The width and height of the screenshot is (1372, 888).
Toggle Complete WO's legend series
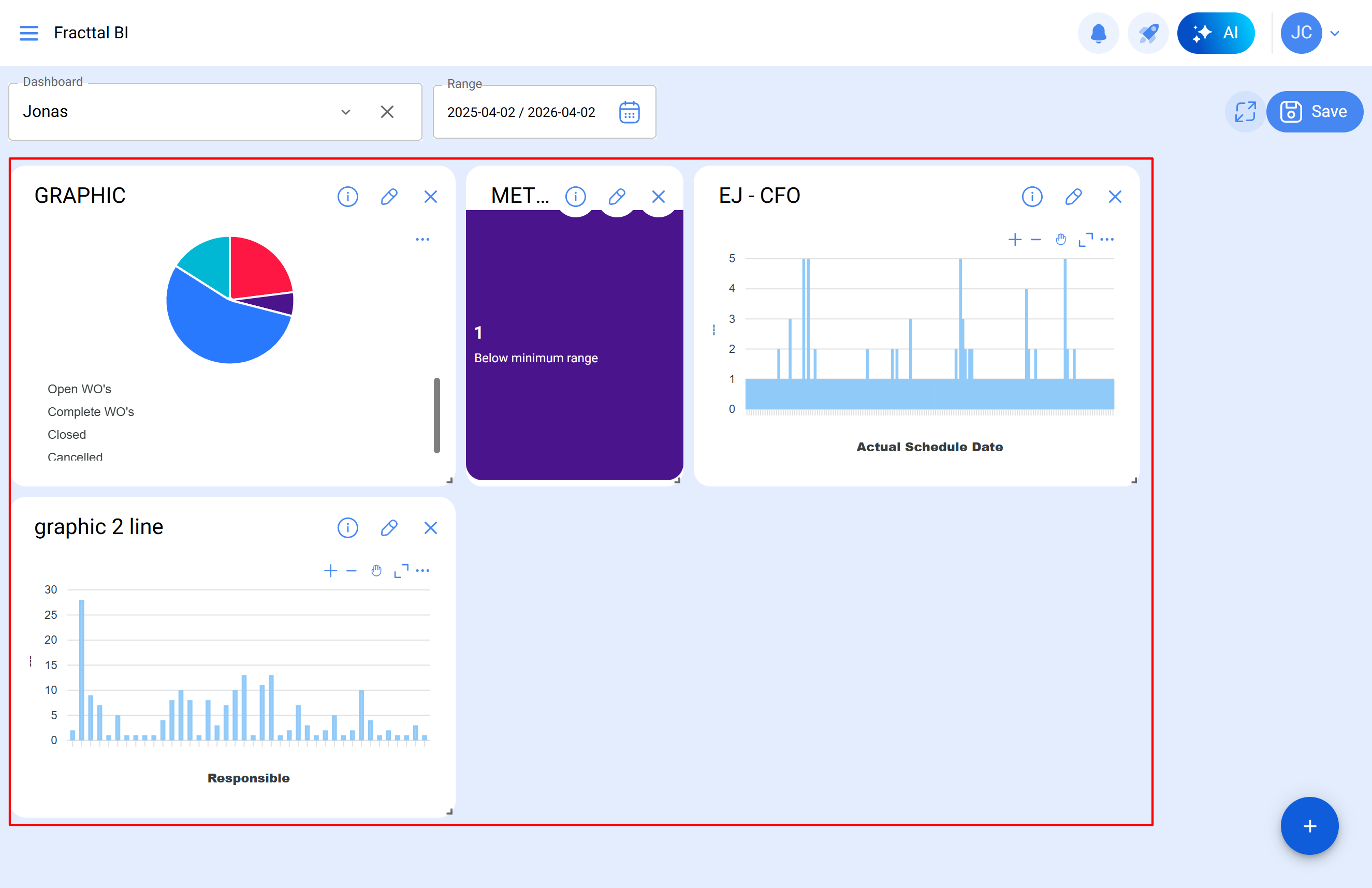pos(91,411)
